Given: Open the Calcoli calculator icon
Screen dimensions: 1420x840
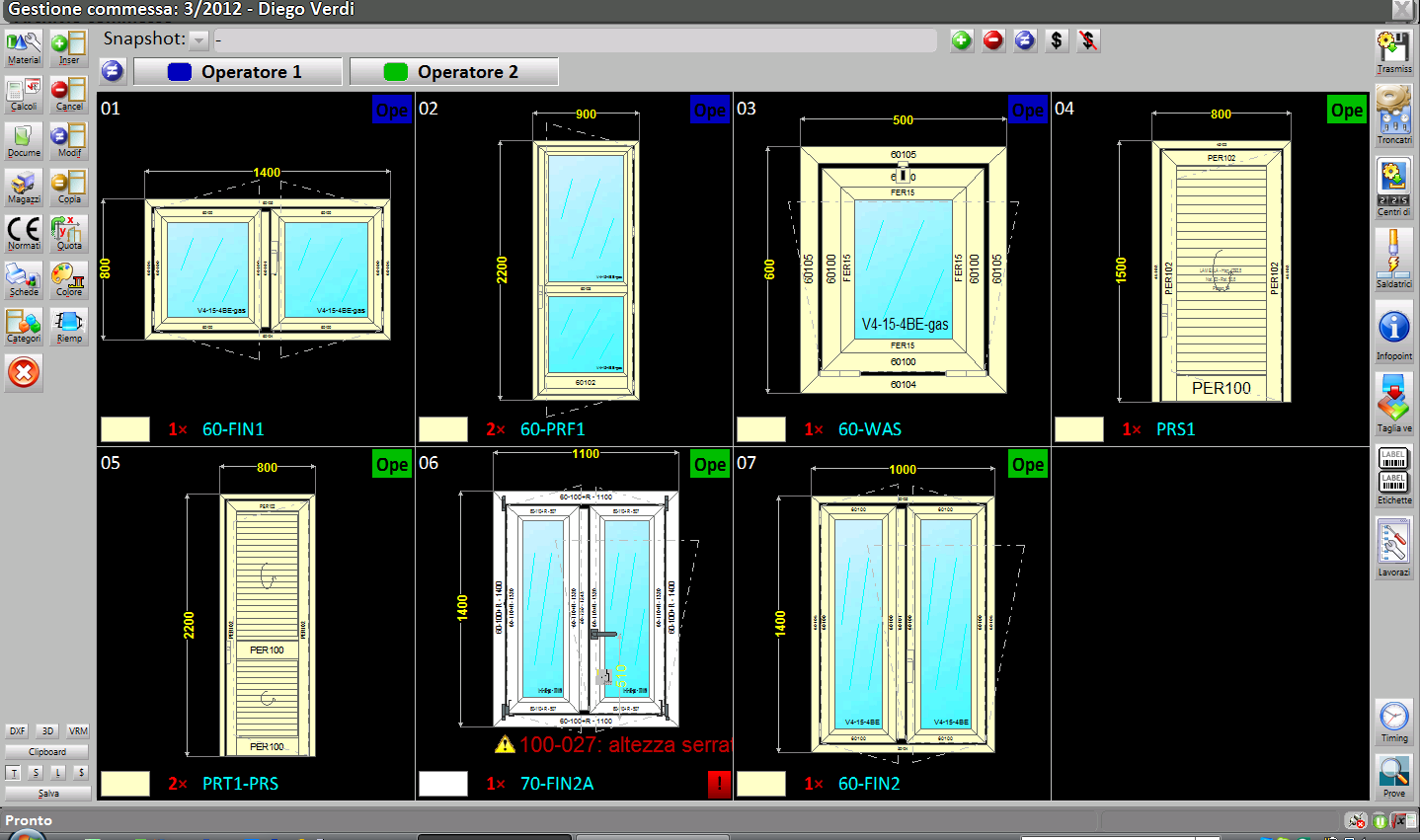Looking at the screenshot, I should pos(24,95).
